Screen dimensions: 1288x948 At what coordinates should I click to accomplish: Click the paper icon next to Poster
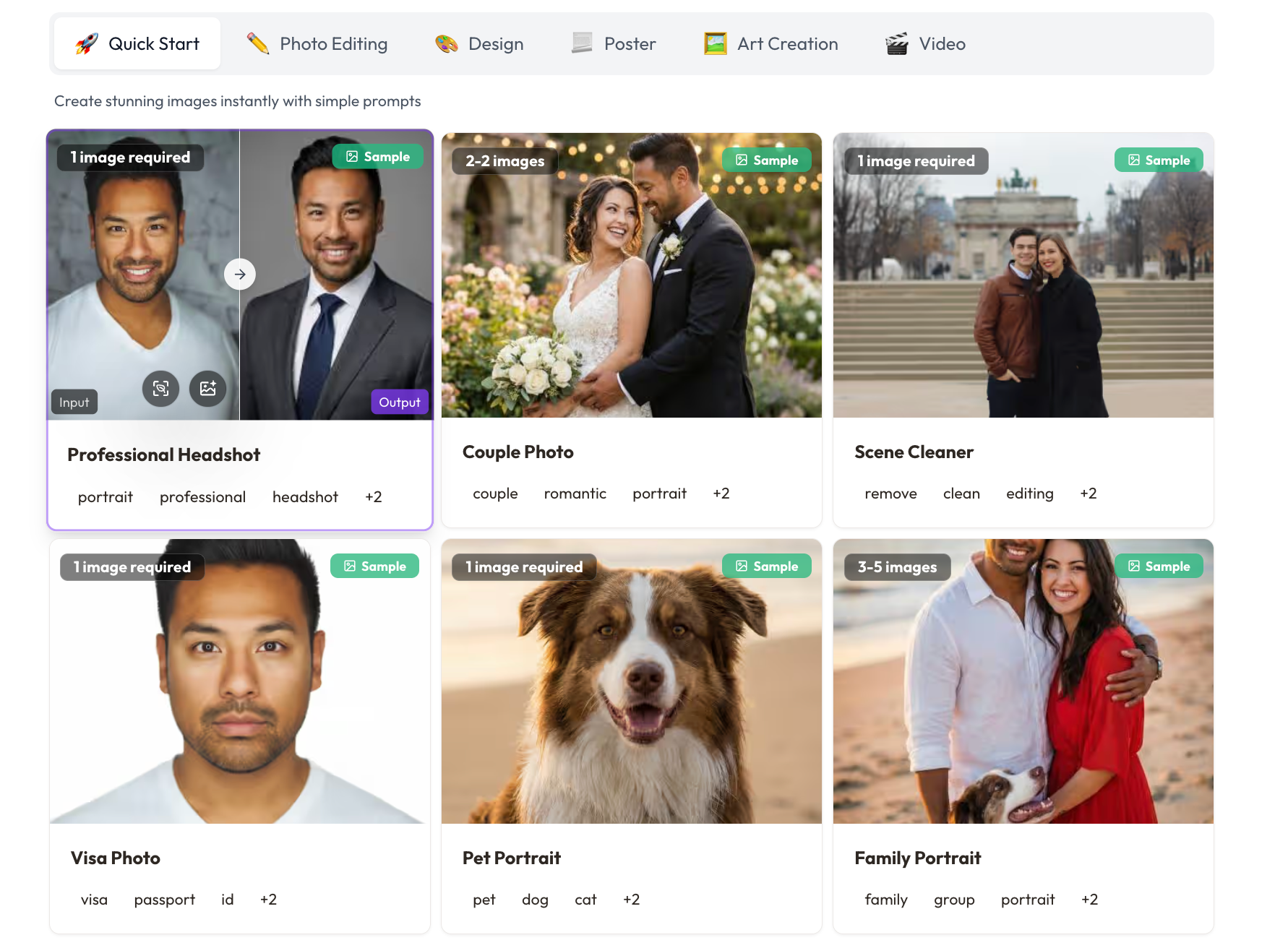coord(580,43)
